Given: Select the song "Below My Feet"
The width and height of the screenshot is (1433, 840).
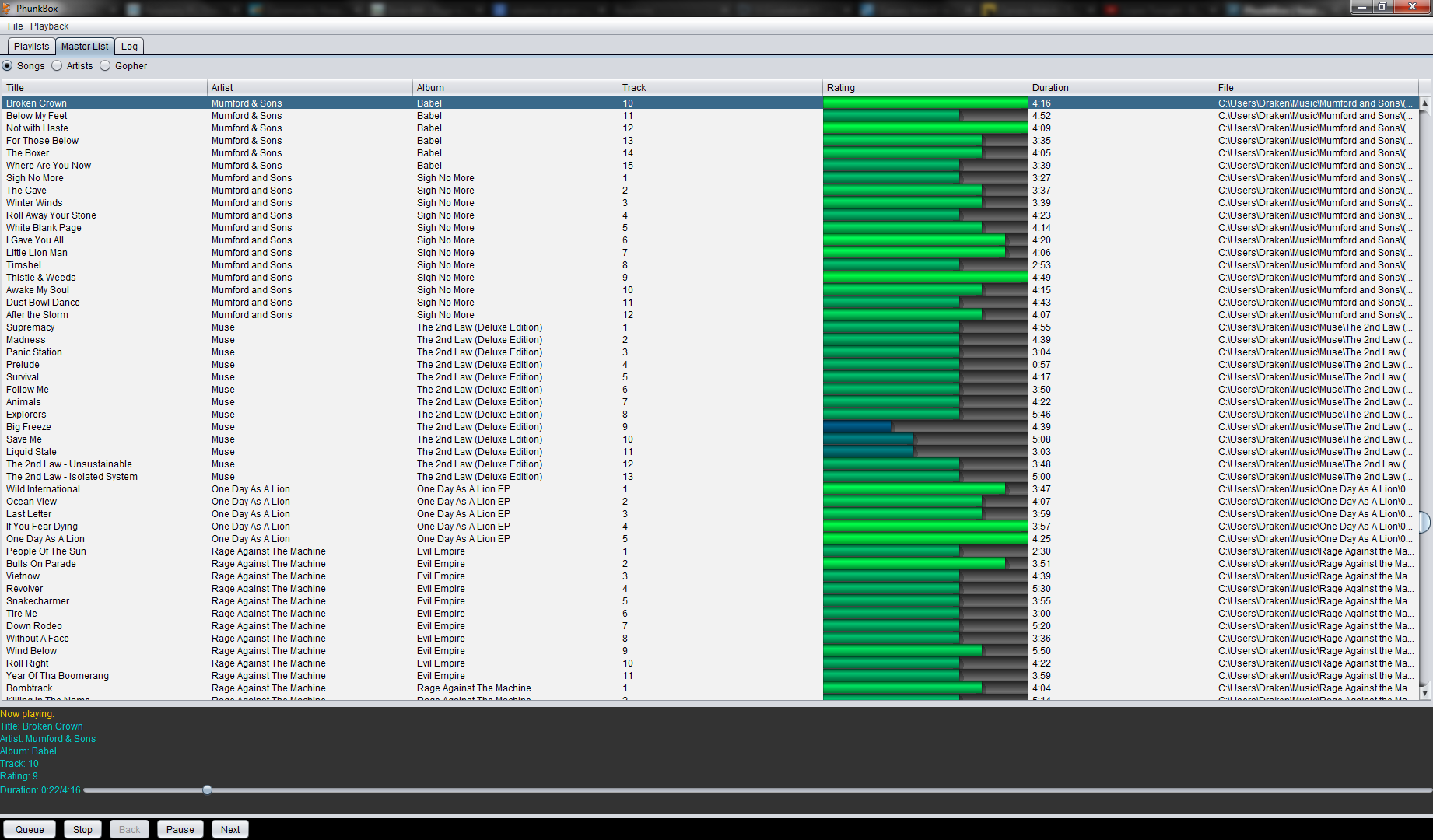Looking at the screenshot, I should click(37, 116).
